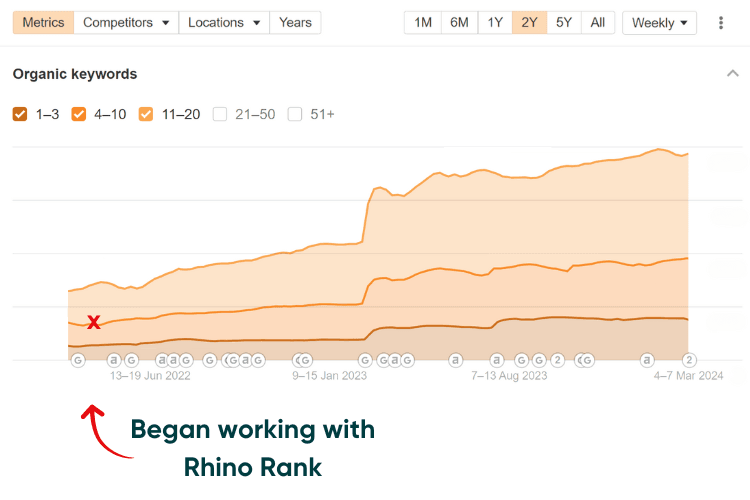Toggle the 11–20 positions checkbox

(x=146, y=114)
